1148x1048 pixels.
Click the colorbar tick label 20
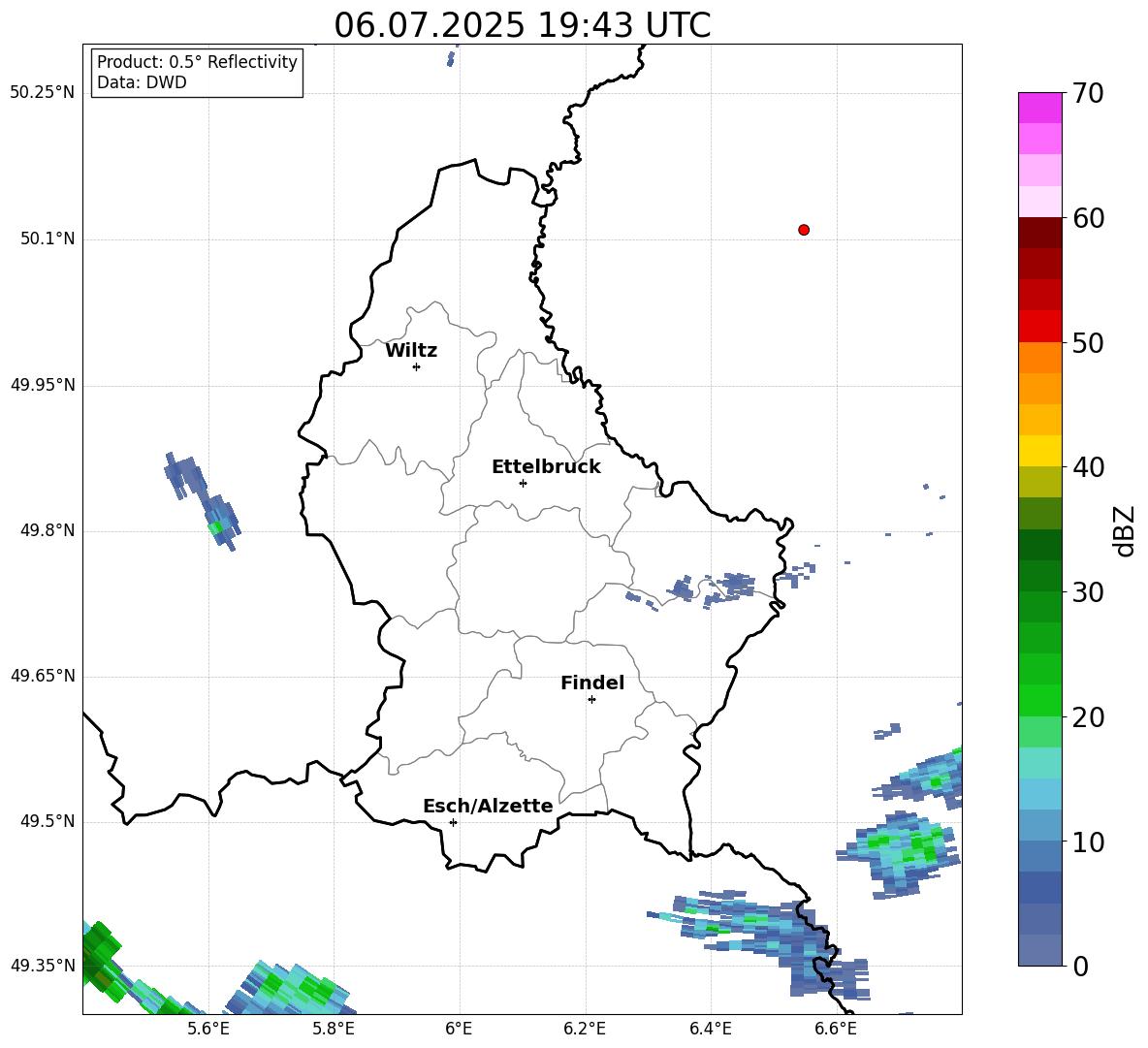1088,716
